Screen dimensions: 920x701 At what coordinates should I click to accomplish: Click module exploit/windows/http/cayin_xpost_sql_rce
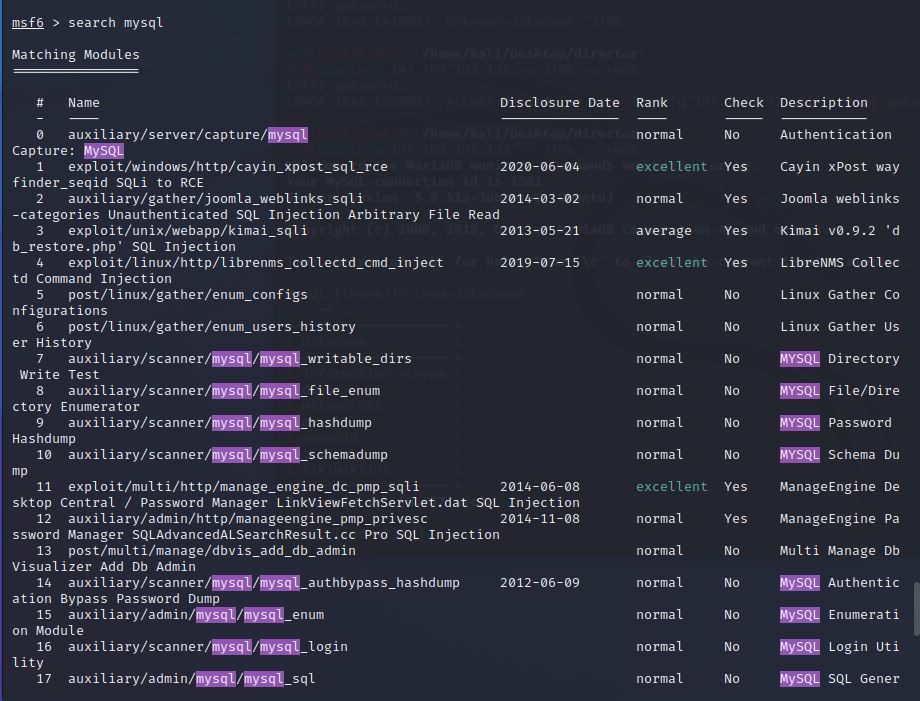coord(228,167)
